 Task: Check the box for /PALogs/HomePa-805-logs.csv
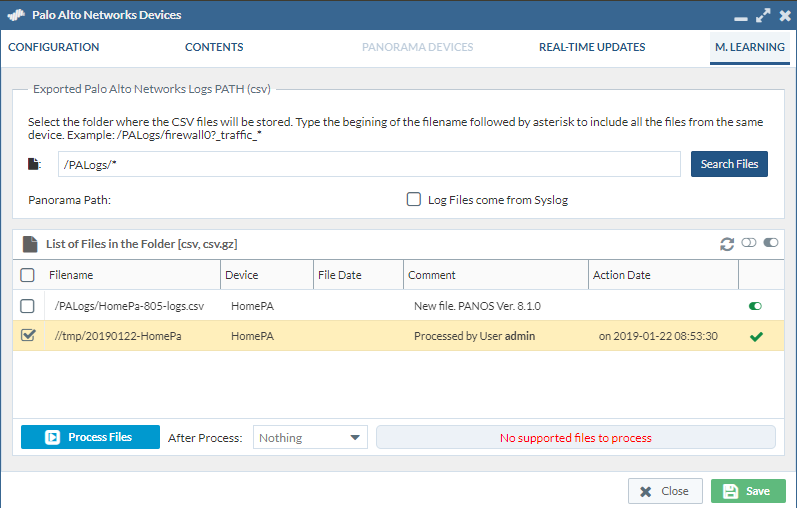point(28,306)
